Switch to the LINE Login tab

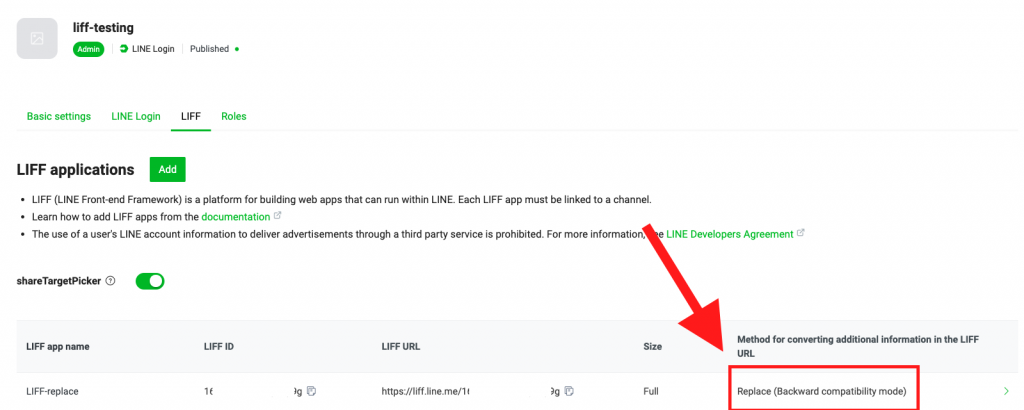coord(136,116)
